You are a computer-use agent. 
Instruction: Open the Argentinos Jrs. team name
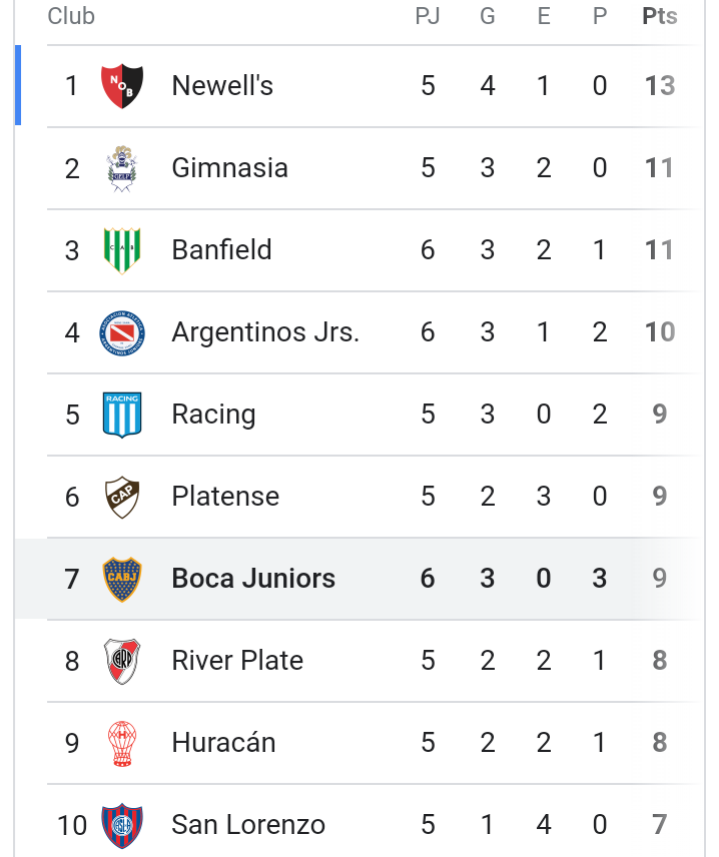(x=266, y=332)
